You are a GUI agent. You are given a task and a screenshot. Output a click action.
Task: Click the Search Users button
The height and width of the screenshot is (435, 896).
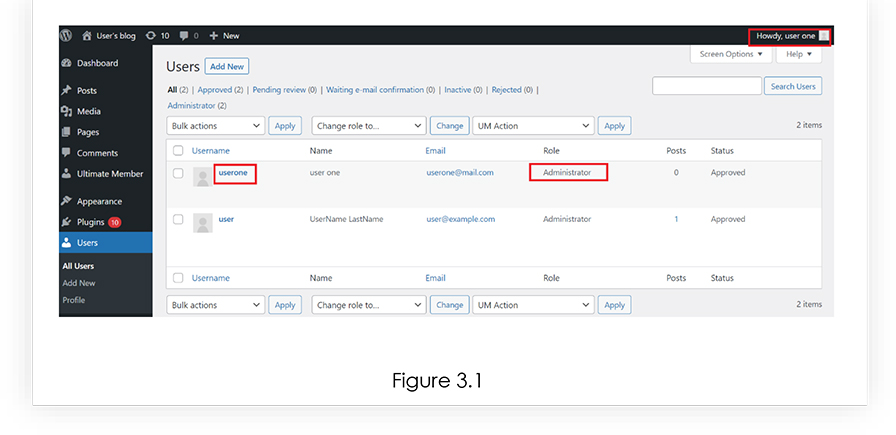pos(793,86)
